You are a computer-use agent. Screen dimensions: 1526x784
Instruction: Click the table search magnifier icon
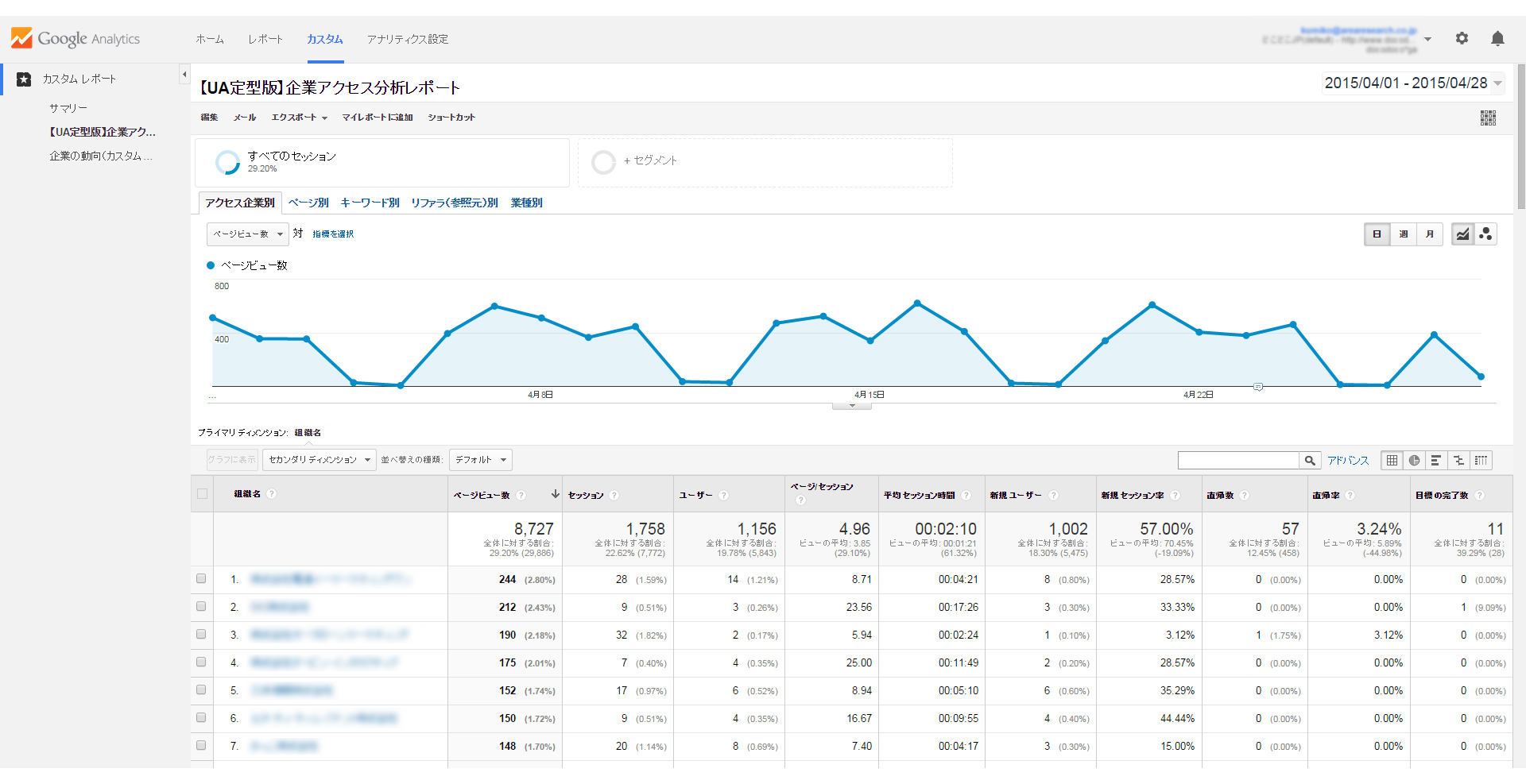click(1310, 460)
